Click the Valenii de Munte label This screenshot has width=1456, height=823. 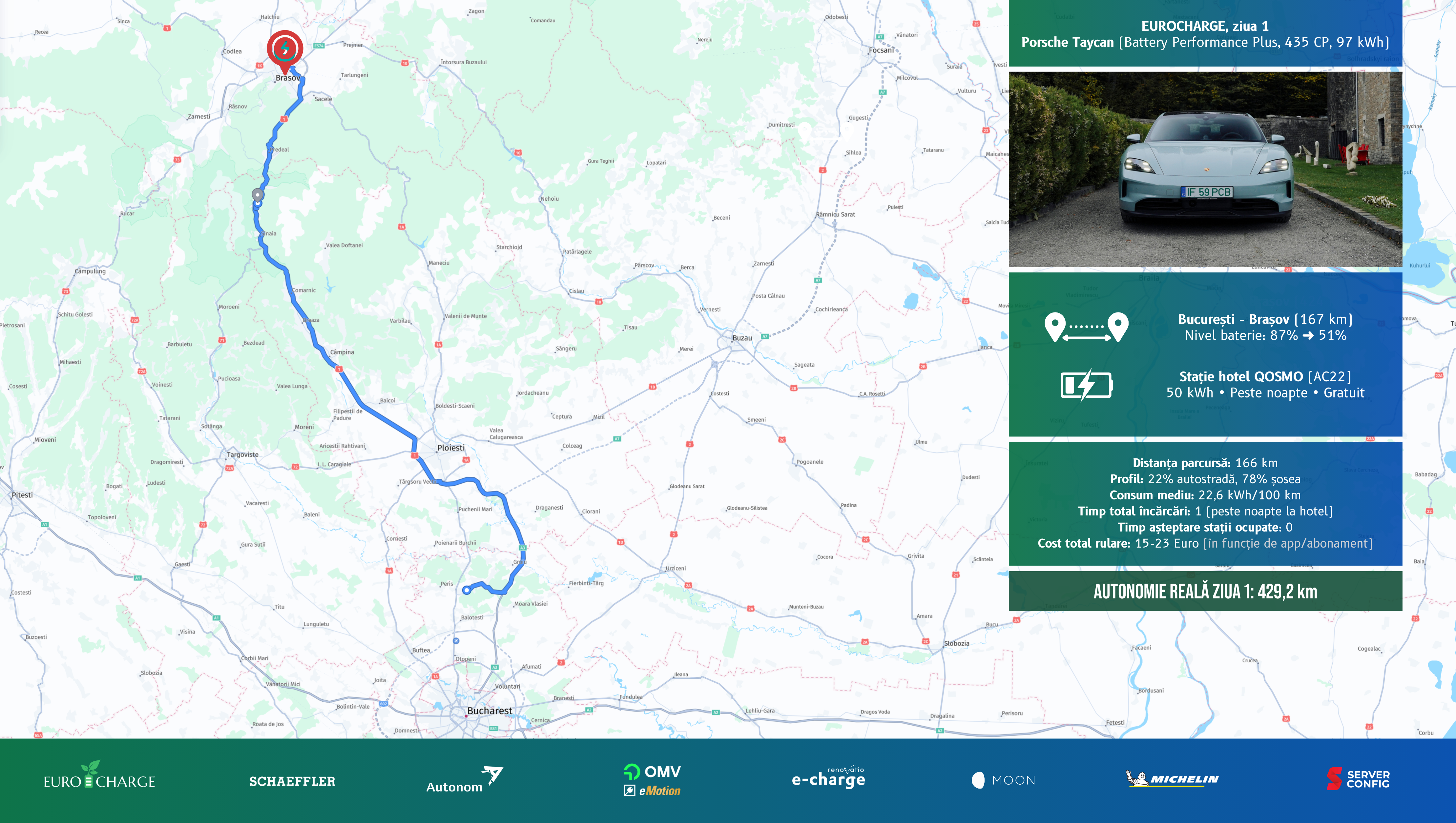point(465,316)
